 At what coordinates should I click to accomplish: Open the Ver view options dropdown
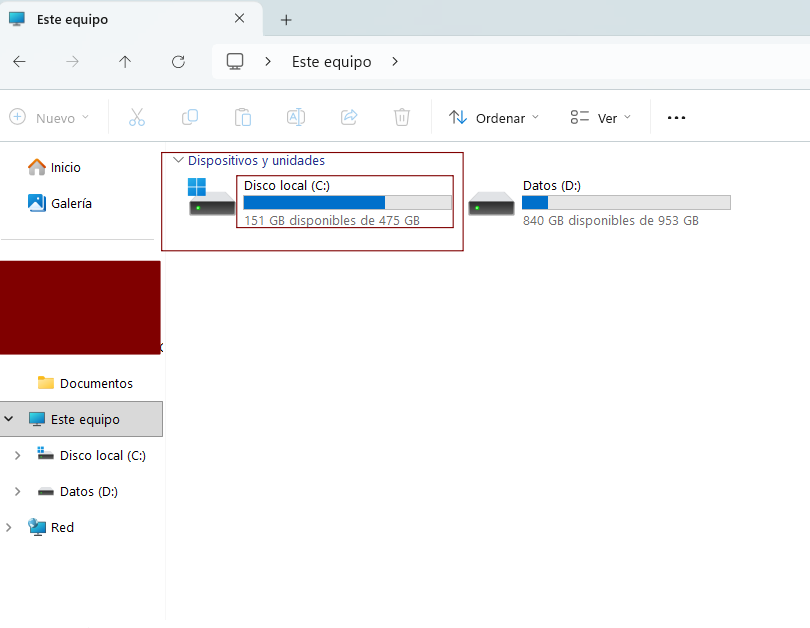pyautogui.click(x=600, y=118)
